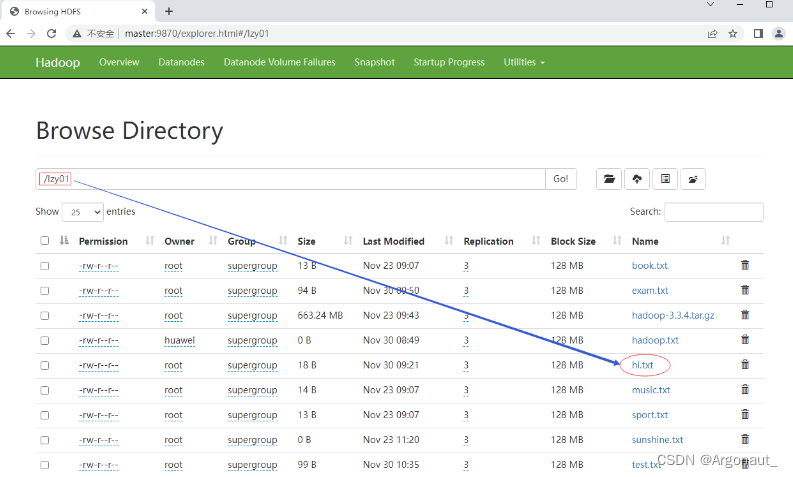Sort by Name column arrows
This screenshot has height=477, width=793.
[x=725, y=241]
